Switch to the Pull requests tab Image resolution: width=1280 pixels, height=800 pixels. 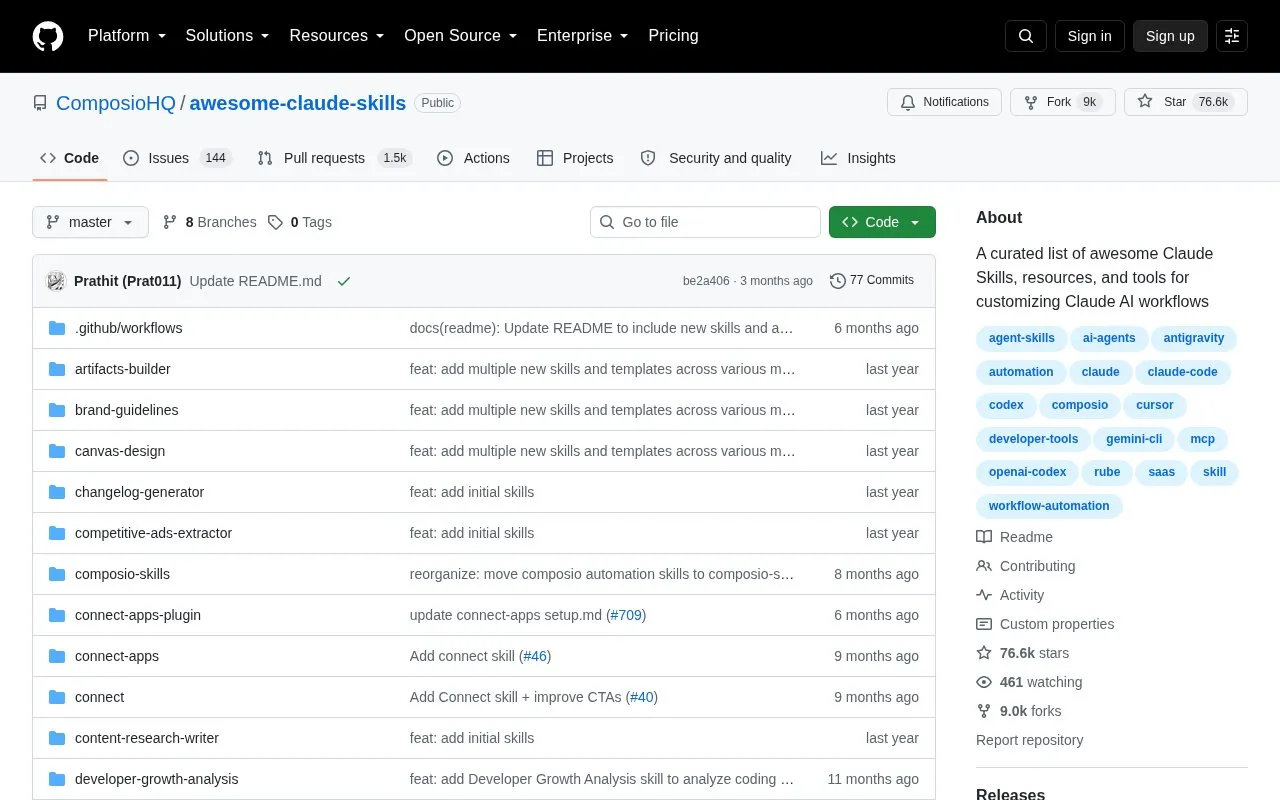click(x=334, y=158)
